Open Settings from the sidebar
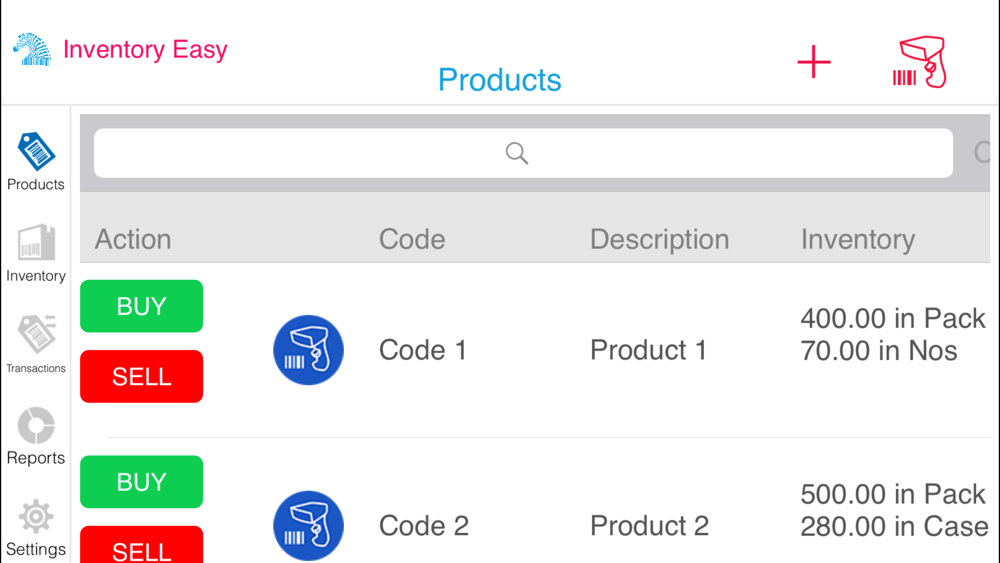The height and width of the screenshot is (563, 1000). pyautogui.click(x=36, y=527)
